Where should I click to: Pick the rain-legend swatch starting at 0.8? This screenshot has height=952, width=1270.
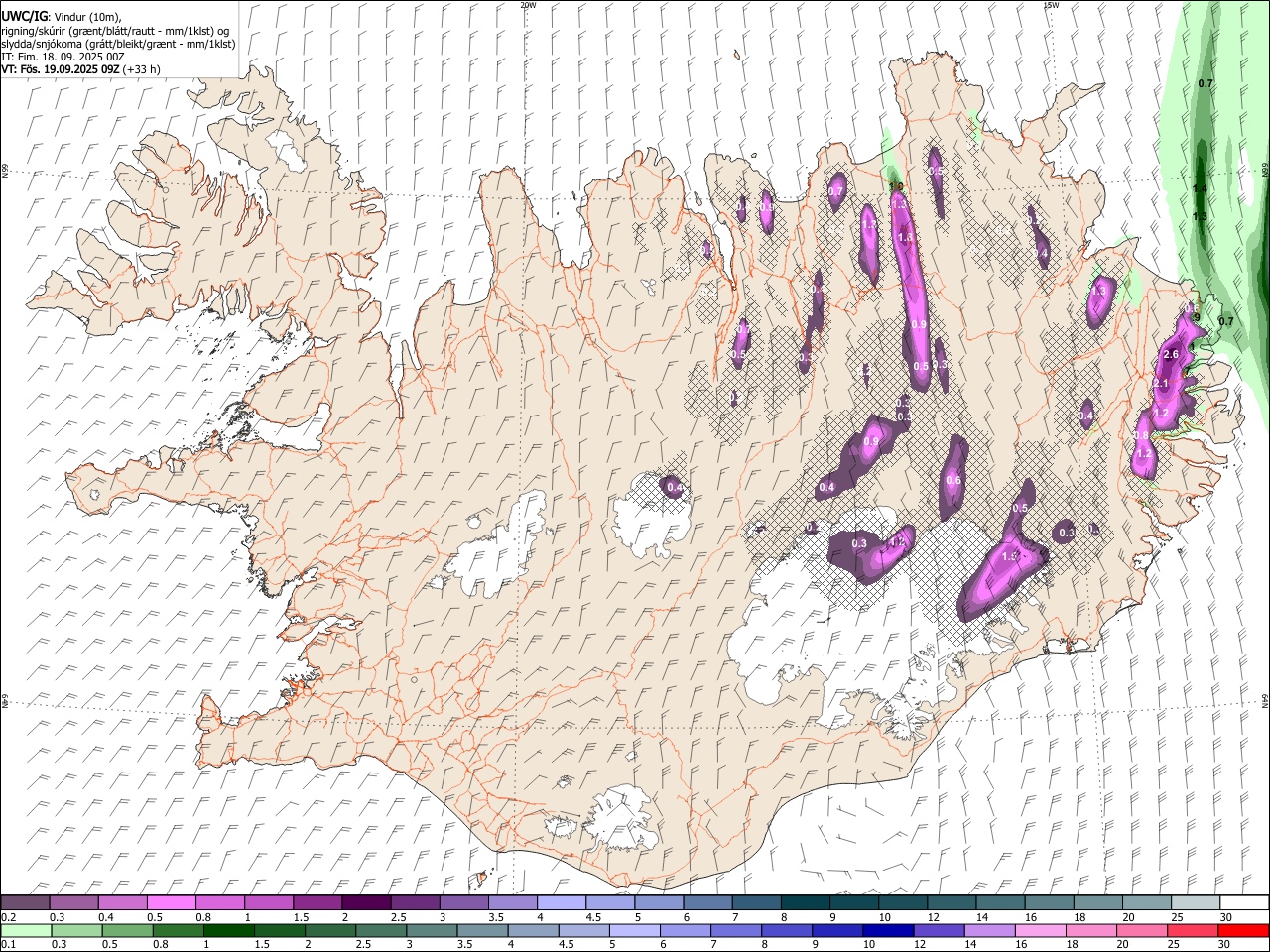[x=178, y=930]
